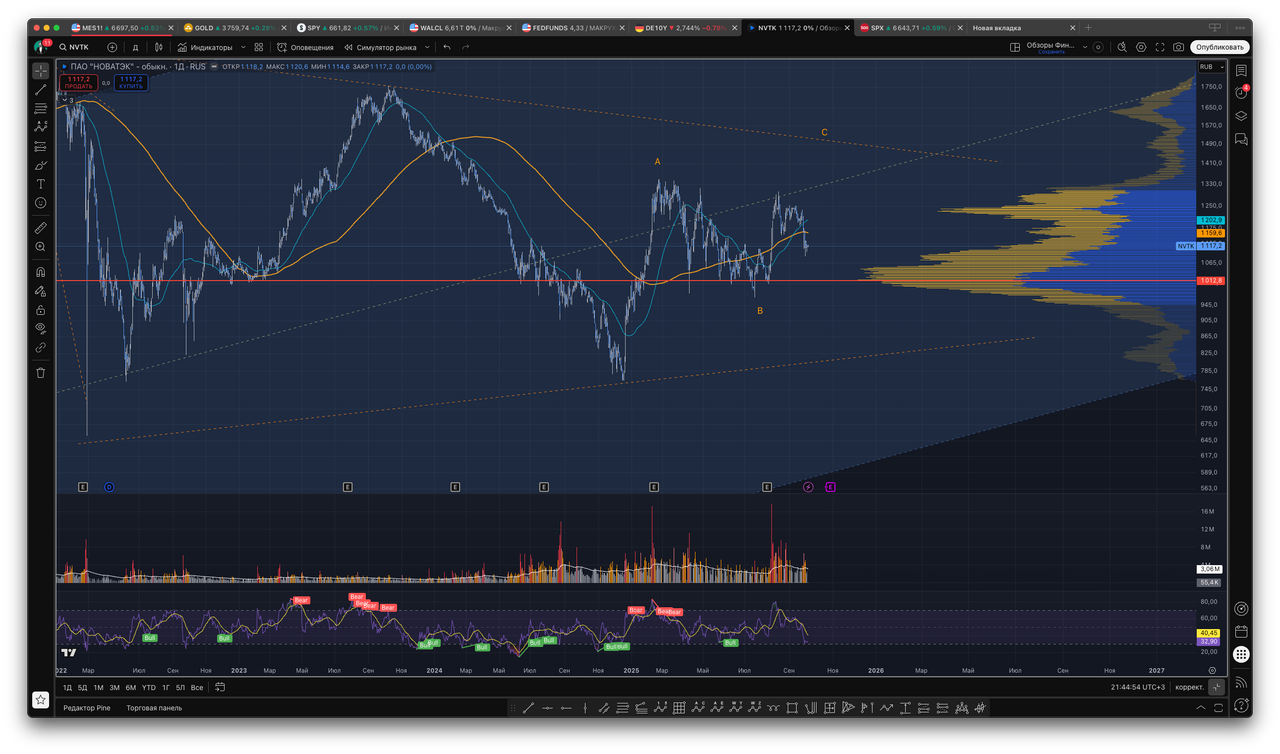Switch to the GOLD browser tab

pyautogui.click(x=221, y=28)
